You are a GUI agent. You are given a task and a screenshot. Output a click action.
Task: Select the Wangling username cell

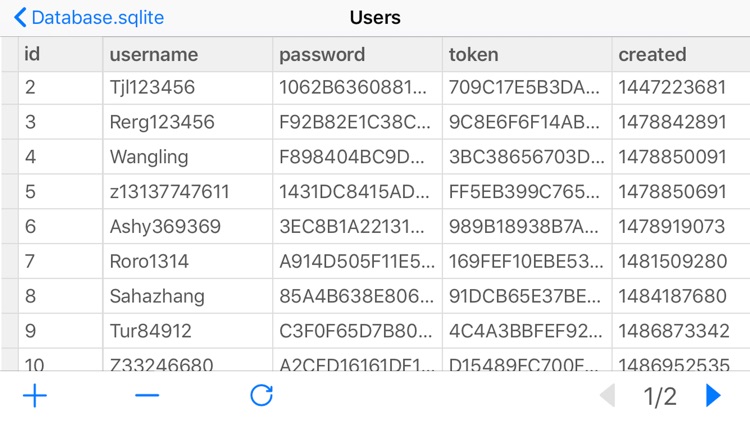[x=188, y=157]
